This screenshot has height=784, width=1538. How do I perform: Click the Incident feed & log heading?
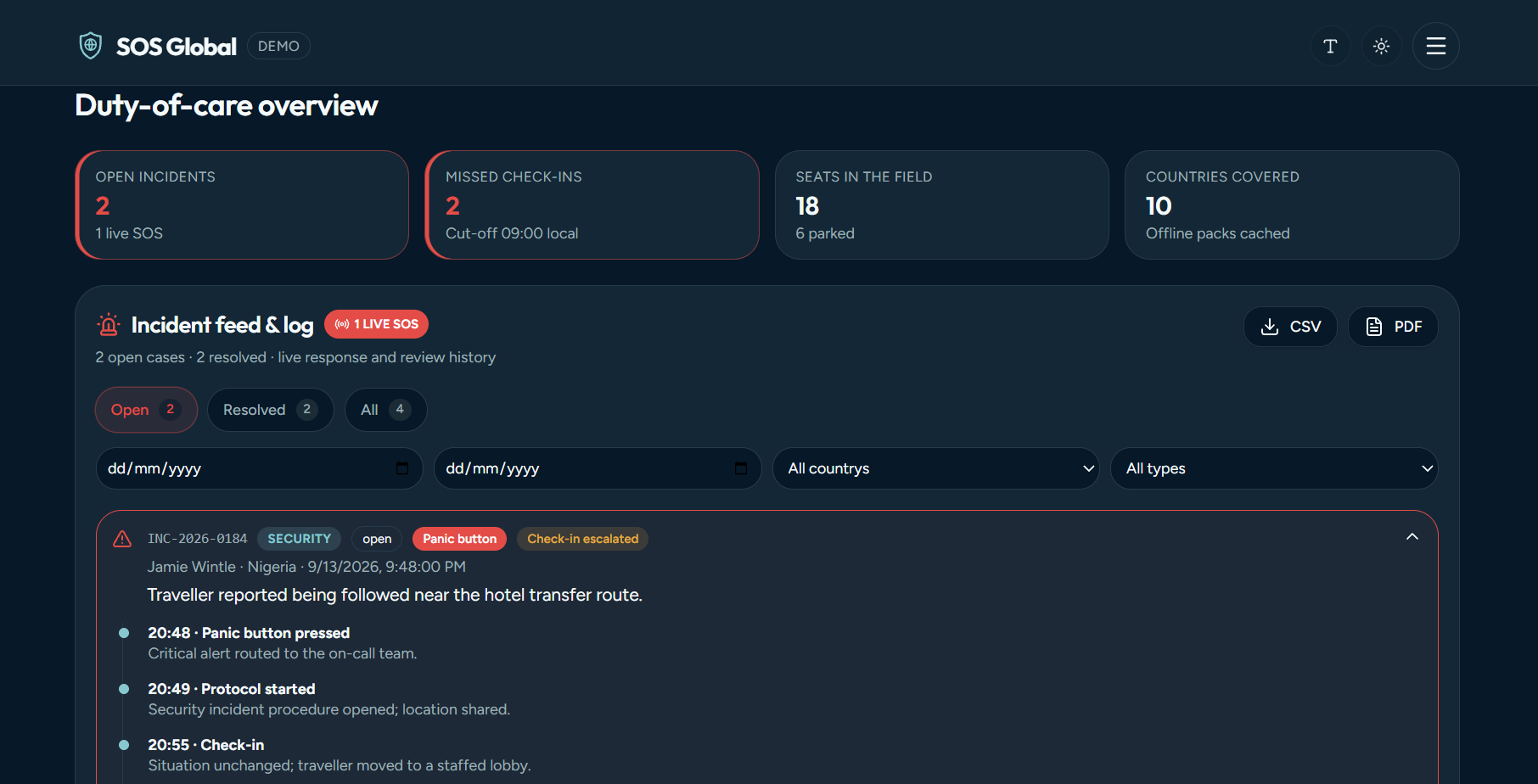coord(222,325)
